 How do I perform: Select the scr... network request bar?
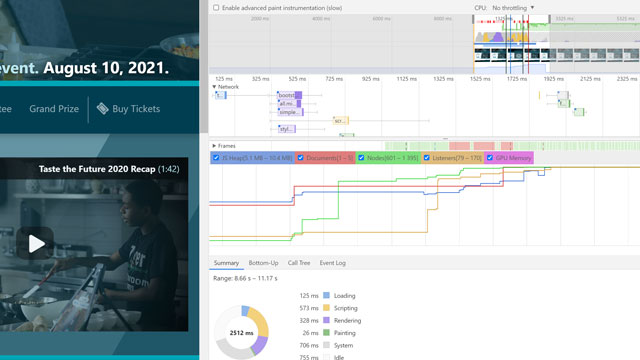coord(341,121)
